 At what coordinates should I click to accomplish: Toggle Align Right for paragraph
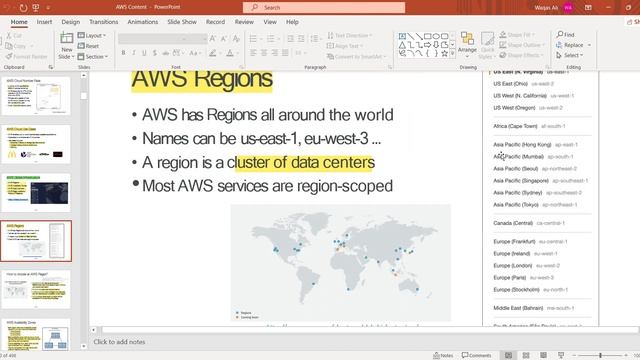point(274,53)
